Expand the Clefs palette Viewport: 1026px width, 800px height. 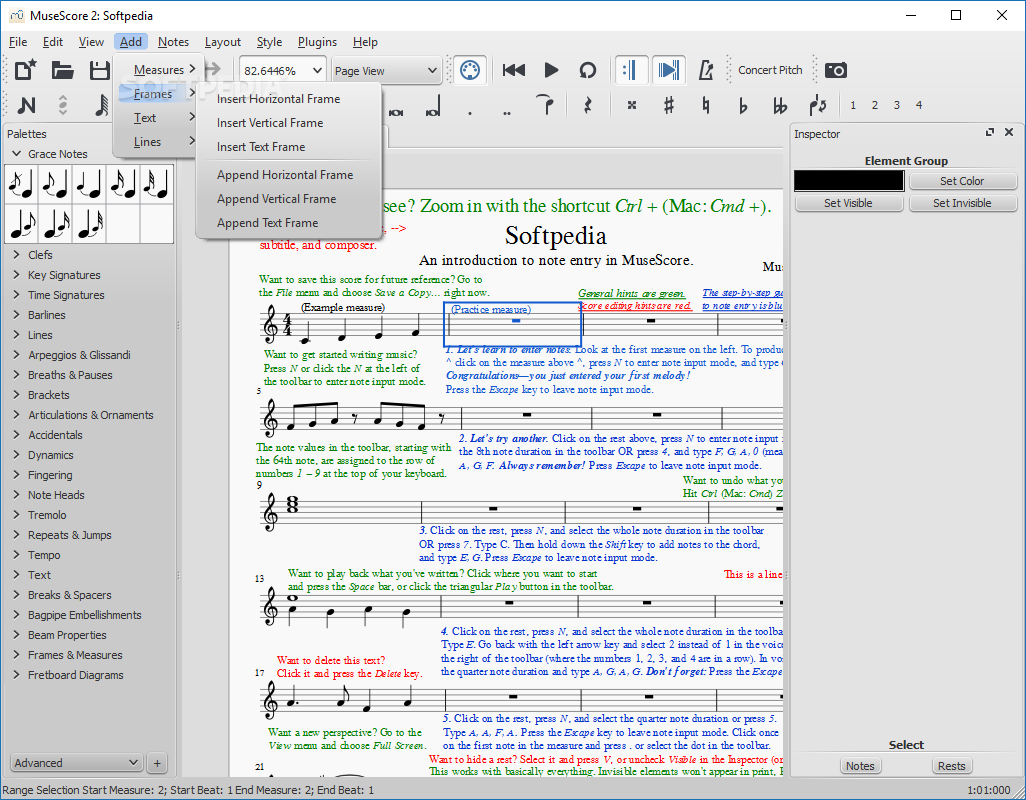tap(17, 254)
